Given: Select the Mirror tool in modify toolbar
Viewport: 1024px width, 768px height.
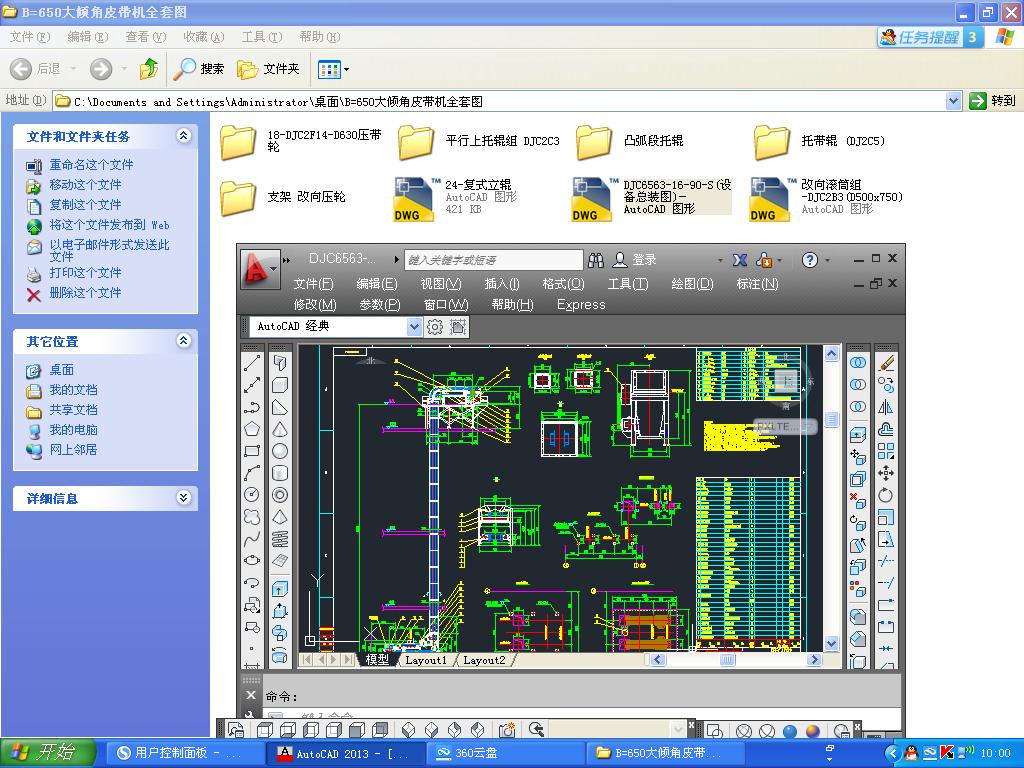Looking at the screenshot, I should [885, 407].
